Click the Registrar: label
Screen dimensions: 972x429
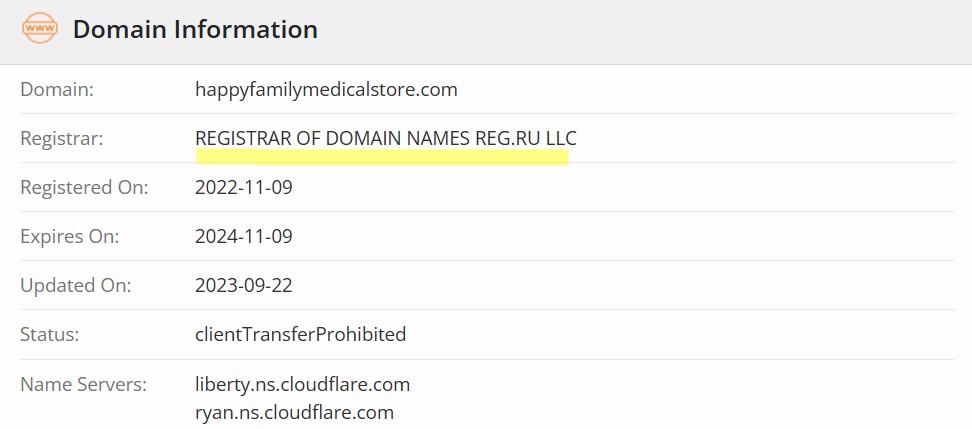tap(62, 138)
